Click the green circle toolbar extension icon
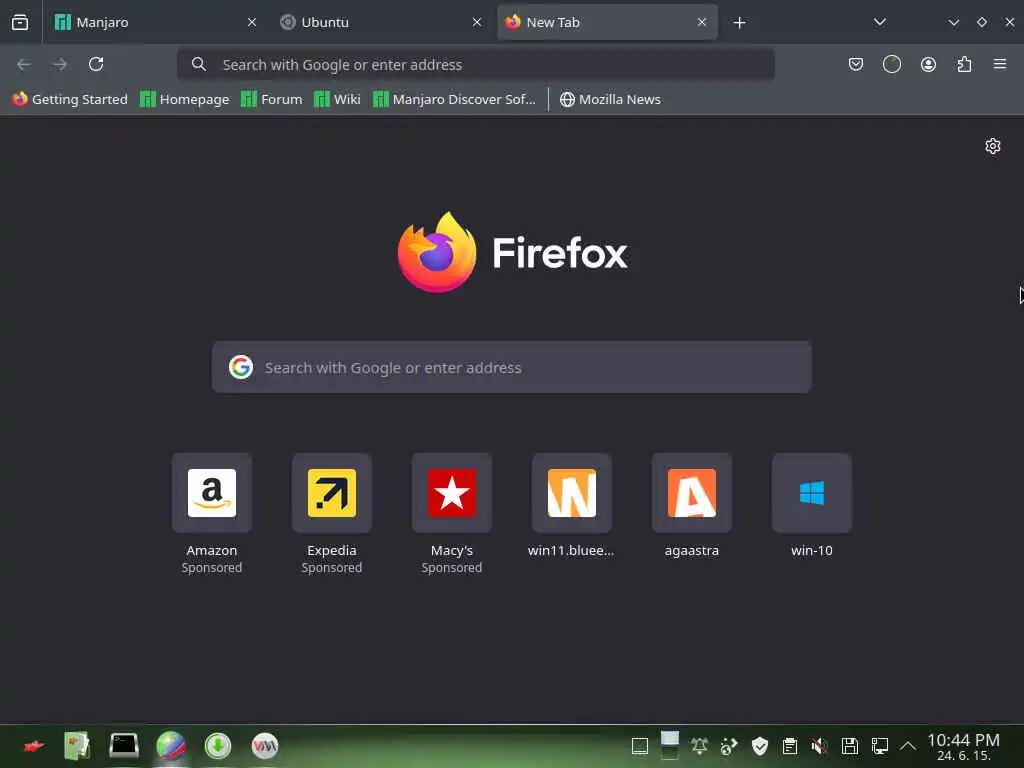1024x768 pixels. click(891, 64)
